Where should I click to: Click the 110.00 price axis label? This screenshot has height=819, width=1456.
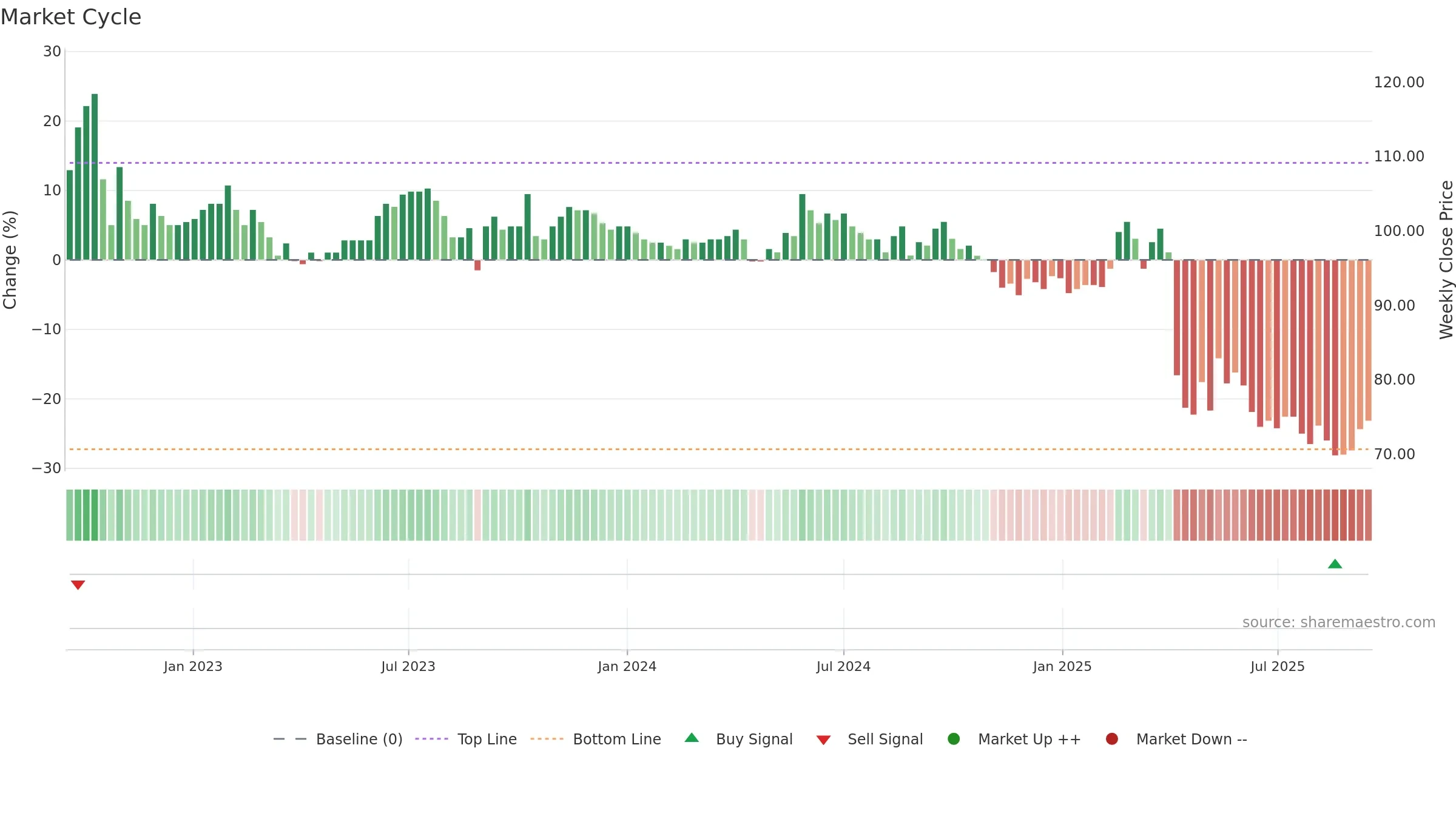click(x=1399, y=156)
